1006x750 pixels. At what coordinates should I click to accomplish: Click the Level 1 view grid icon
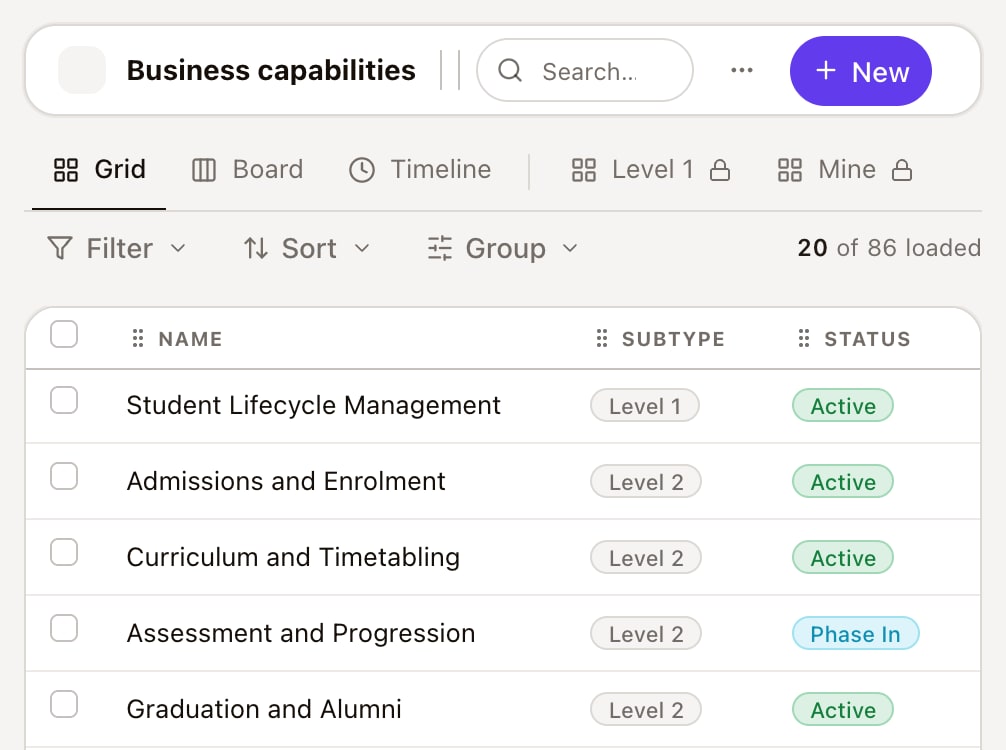[x=584, y=170]
